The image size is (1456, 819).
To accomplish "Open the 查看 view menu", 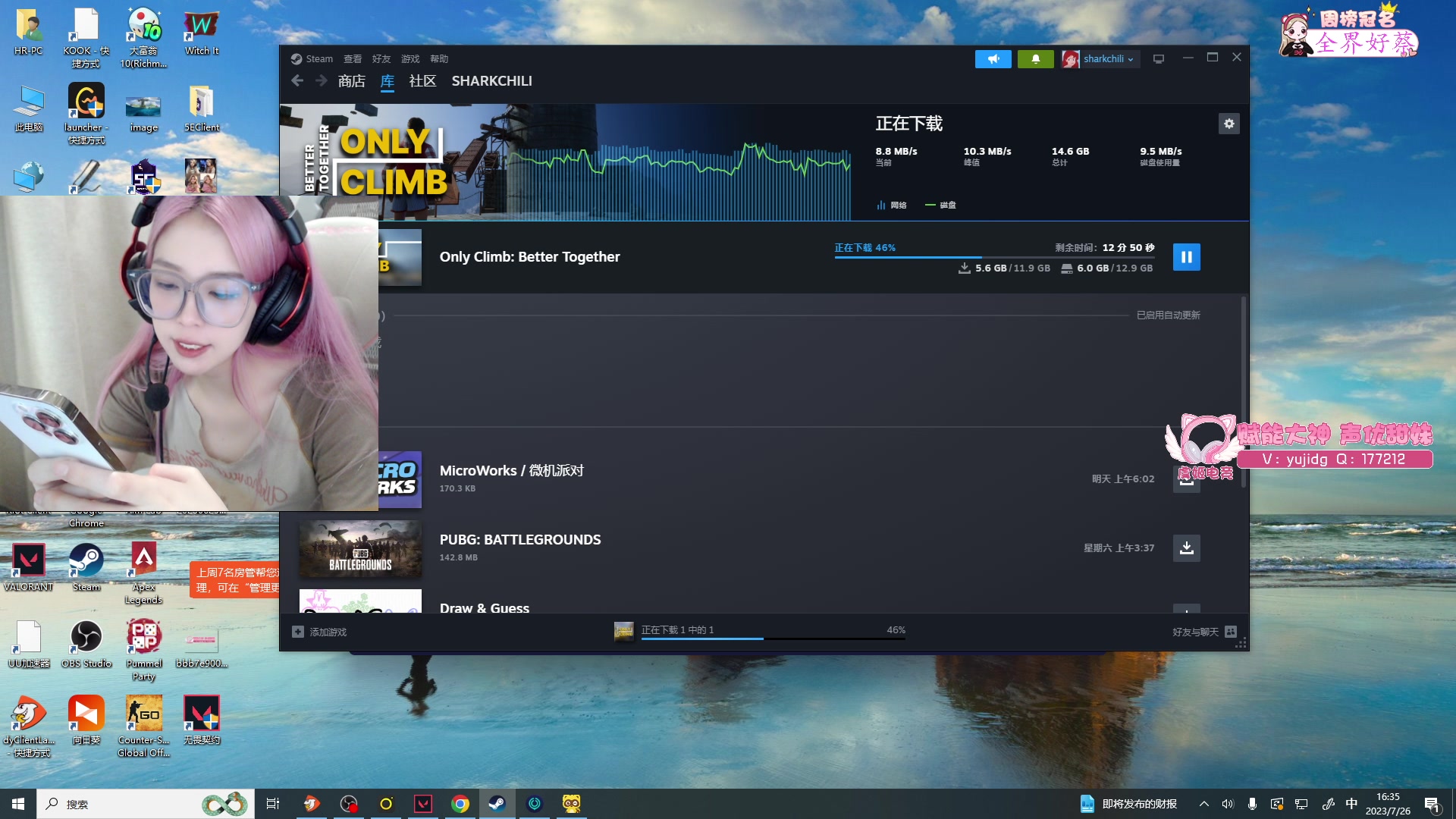I will point(353,59).
